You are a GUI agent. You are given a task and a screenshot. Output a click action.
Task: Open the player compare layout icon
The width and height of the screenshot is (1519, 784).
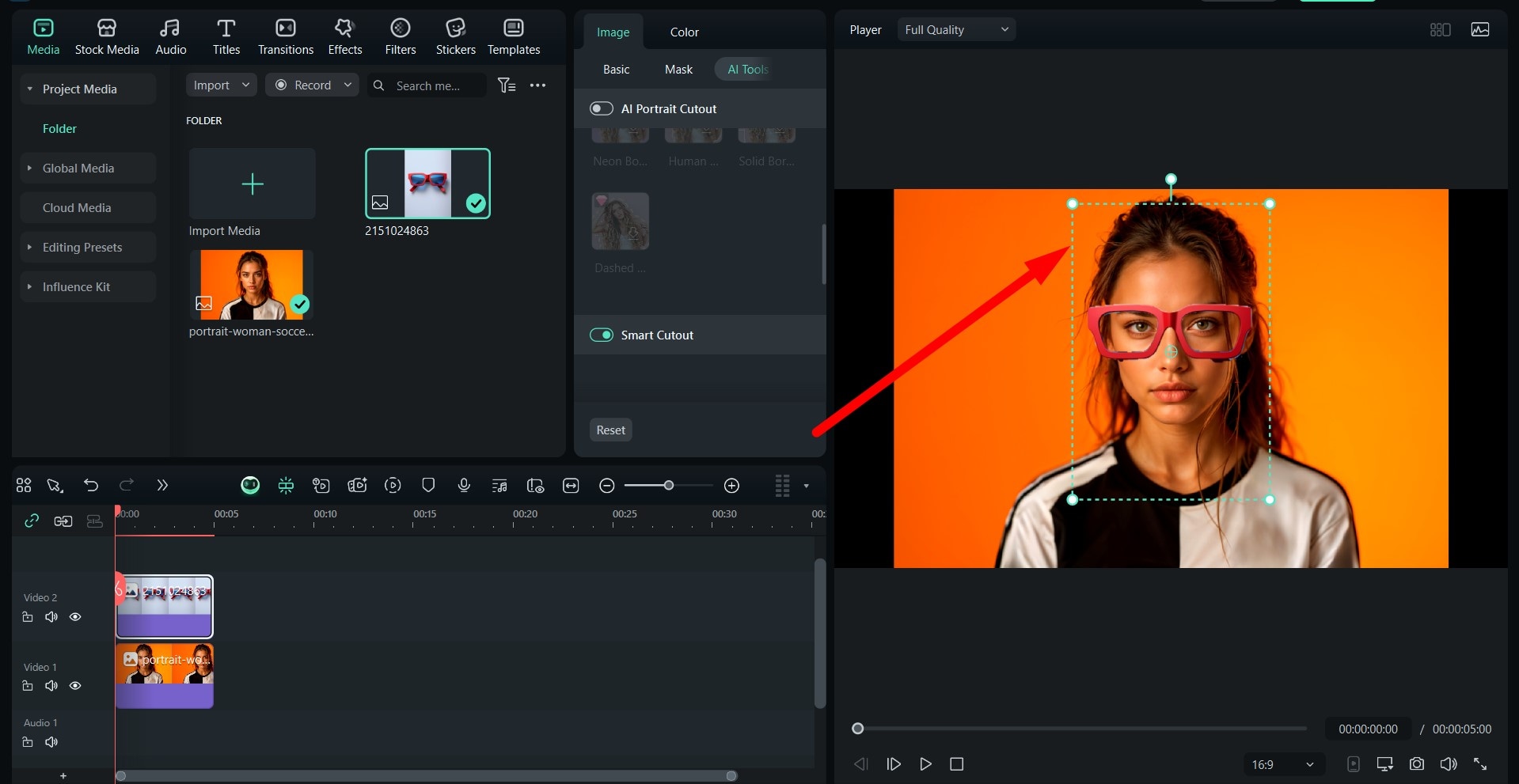[1441, 29]
